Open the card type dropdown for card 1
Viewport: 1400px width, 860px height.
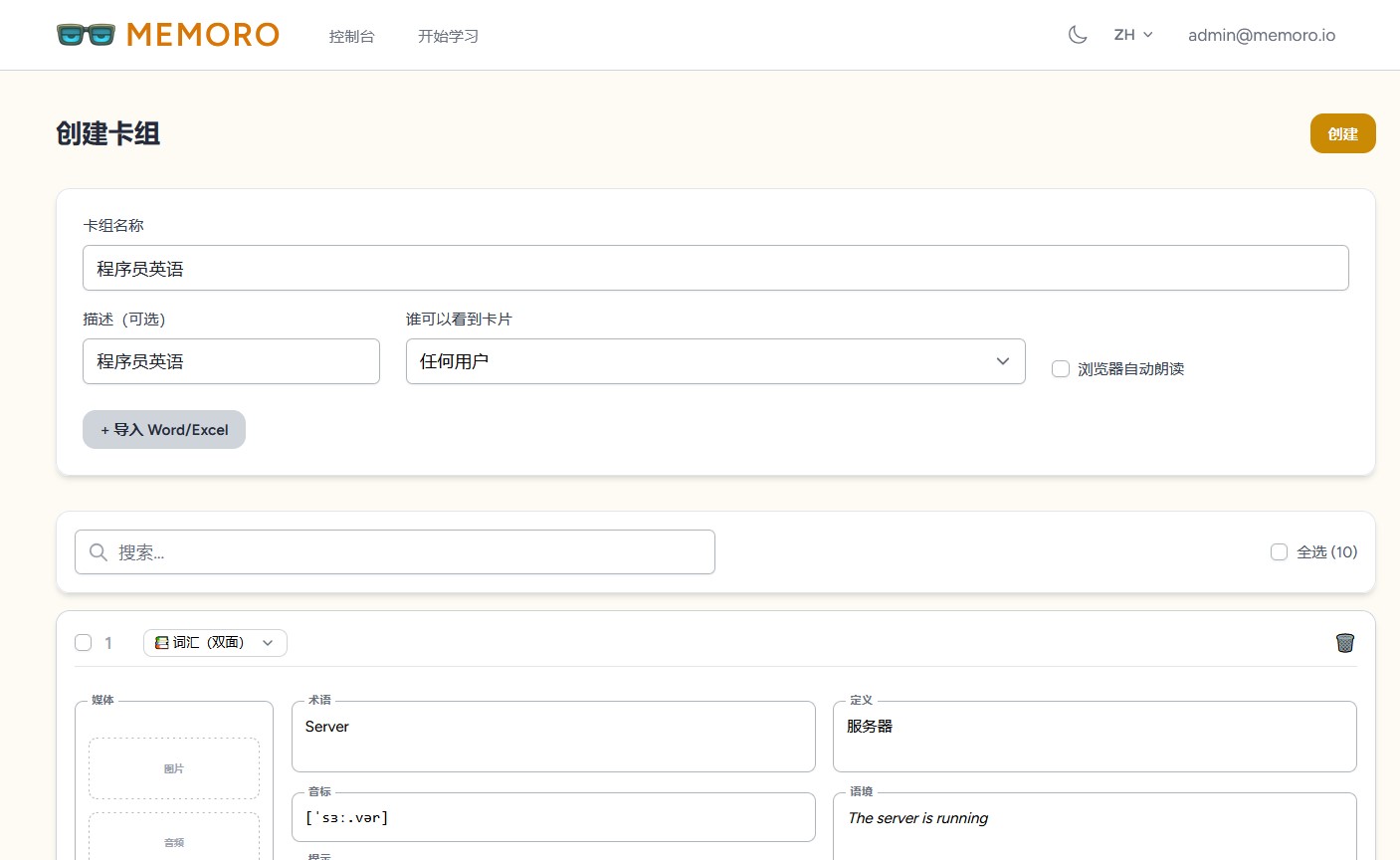click(215, 643)
